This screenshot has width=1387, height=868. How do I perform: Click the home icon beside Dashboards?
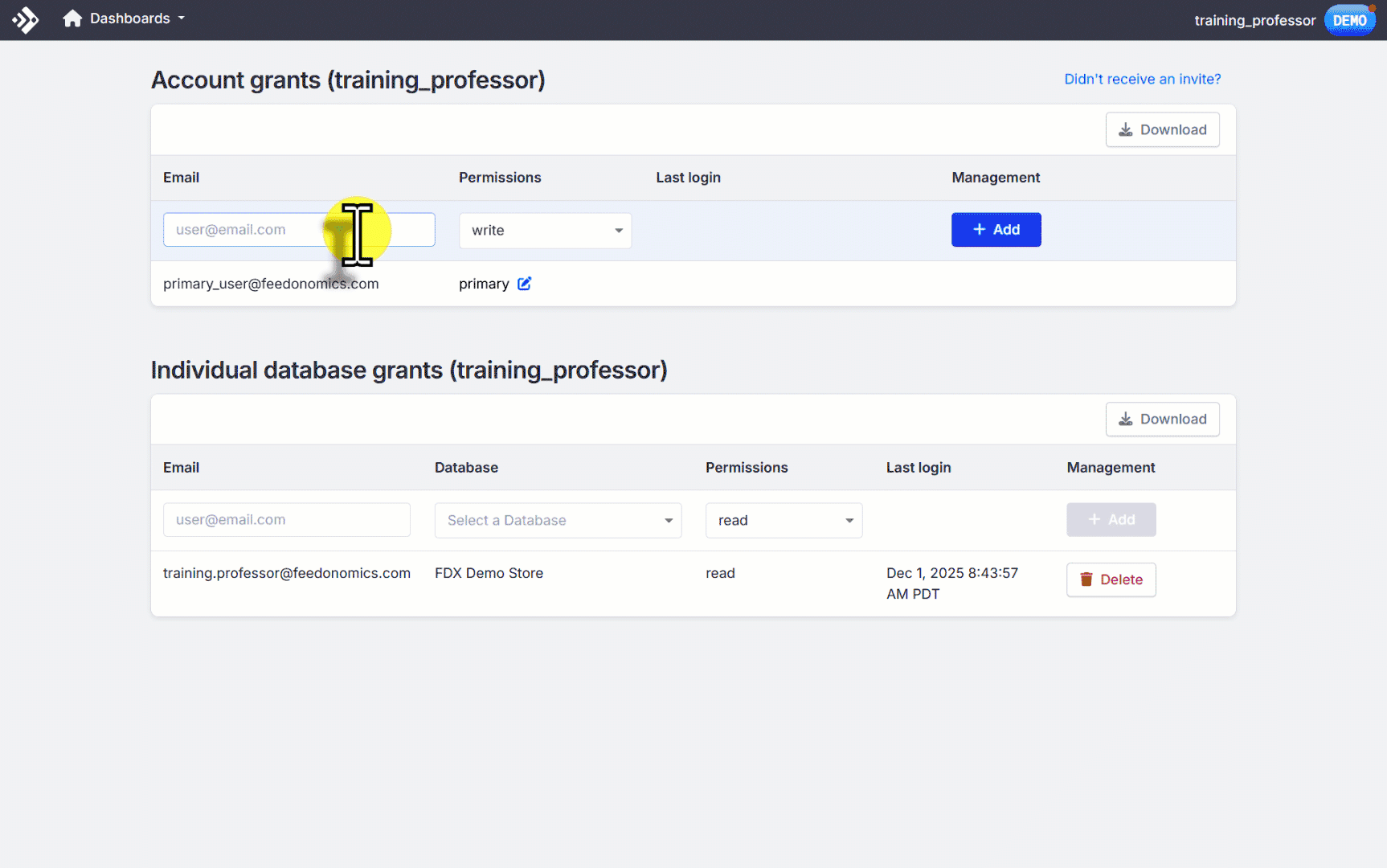tap(72, 18)
